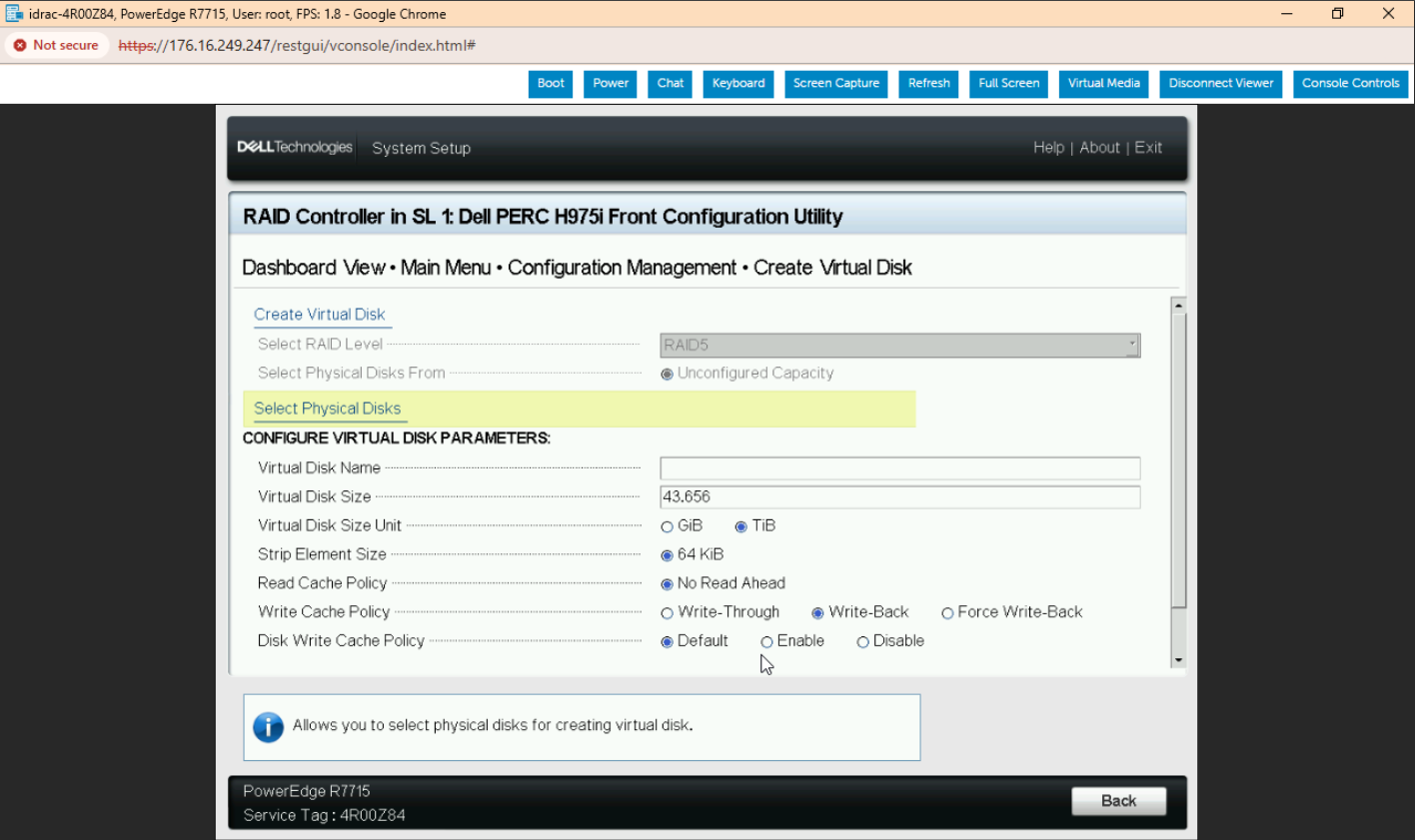
Task: Open the Console Controls menu
Action: (x=1350, y=84)
